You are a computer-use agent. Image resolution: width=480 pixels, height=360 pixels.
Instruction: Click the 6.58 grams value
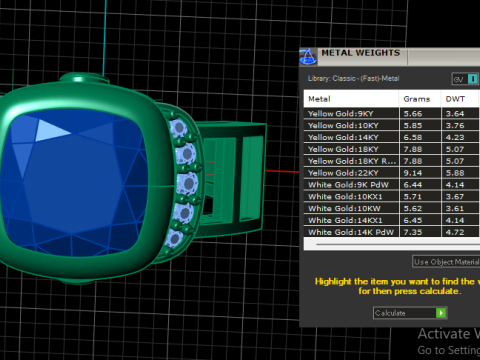point(413,137)
